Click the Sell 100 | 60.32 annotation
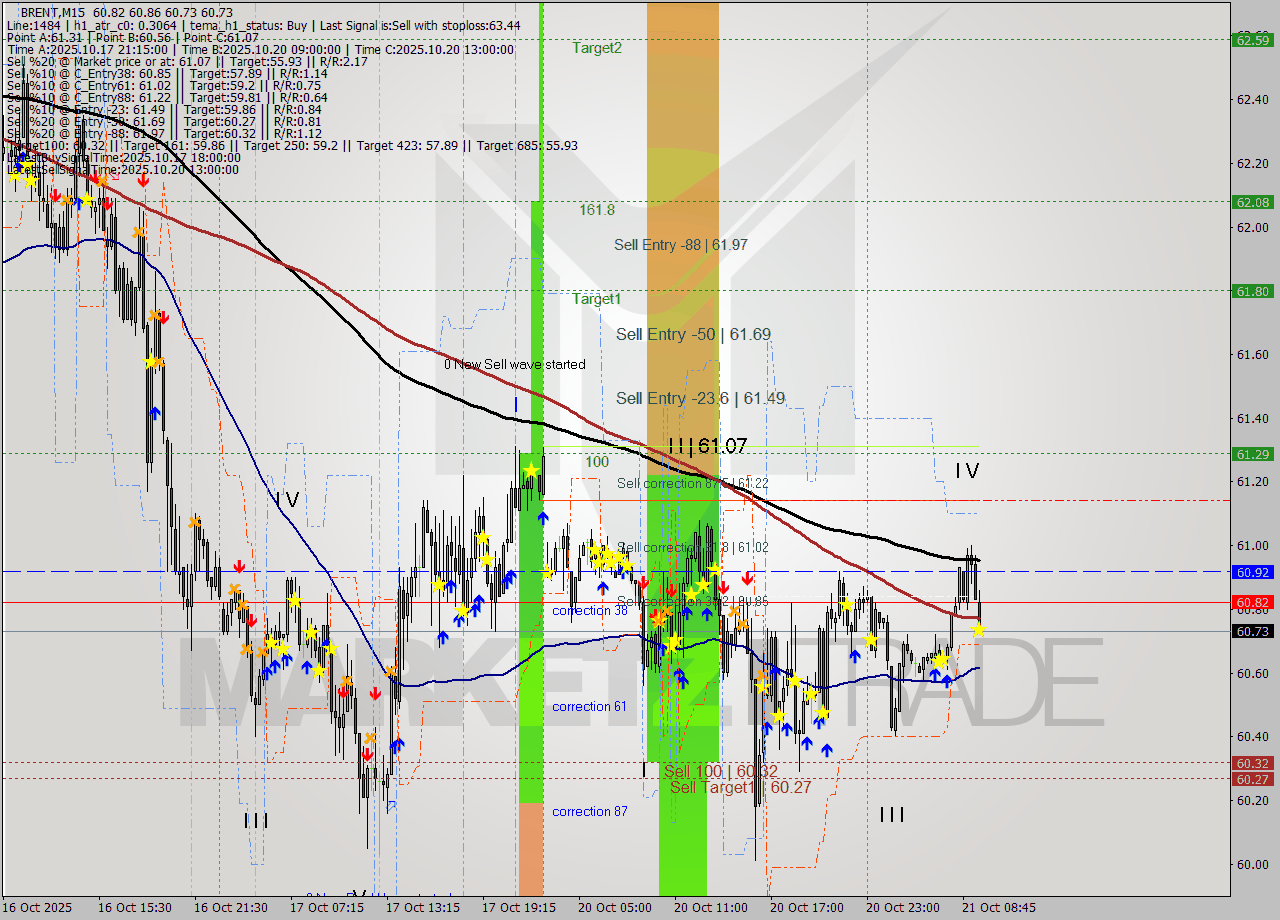This screenshot has height=920, width=1280. 723,771
